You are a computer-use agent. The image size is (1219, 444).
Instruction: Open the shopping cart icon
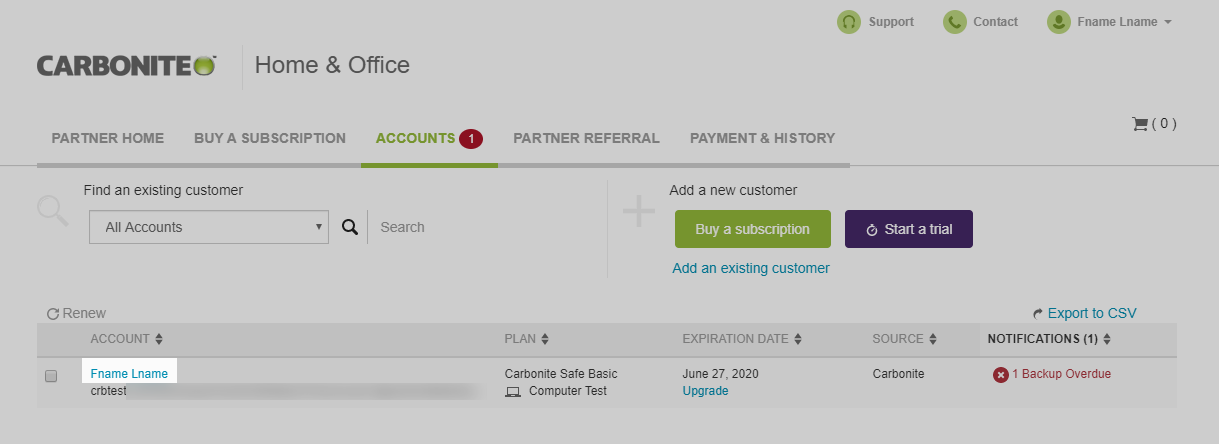pos(1139,125)
